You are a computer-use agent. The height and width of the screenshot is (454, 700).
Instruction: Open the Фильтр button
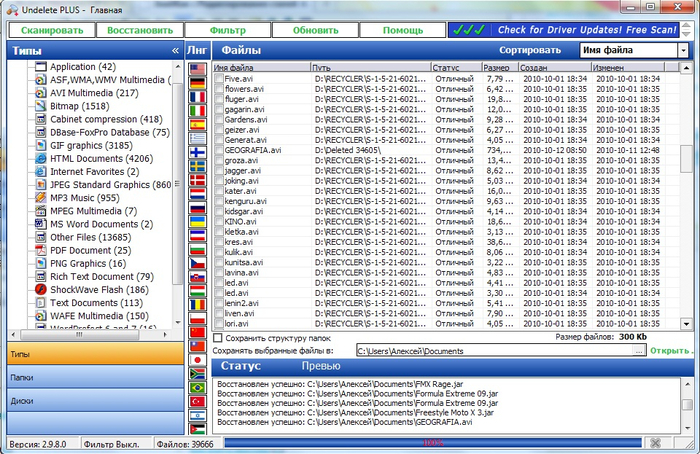(x=228, y=30)
